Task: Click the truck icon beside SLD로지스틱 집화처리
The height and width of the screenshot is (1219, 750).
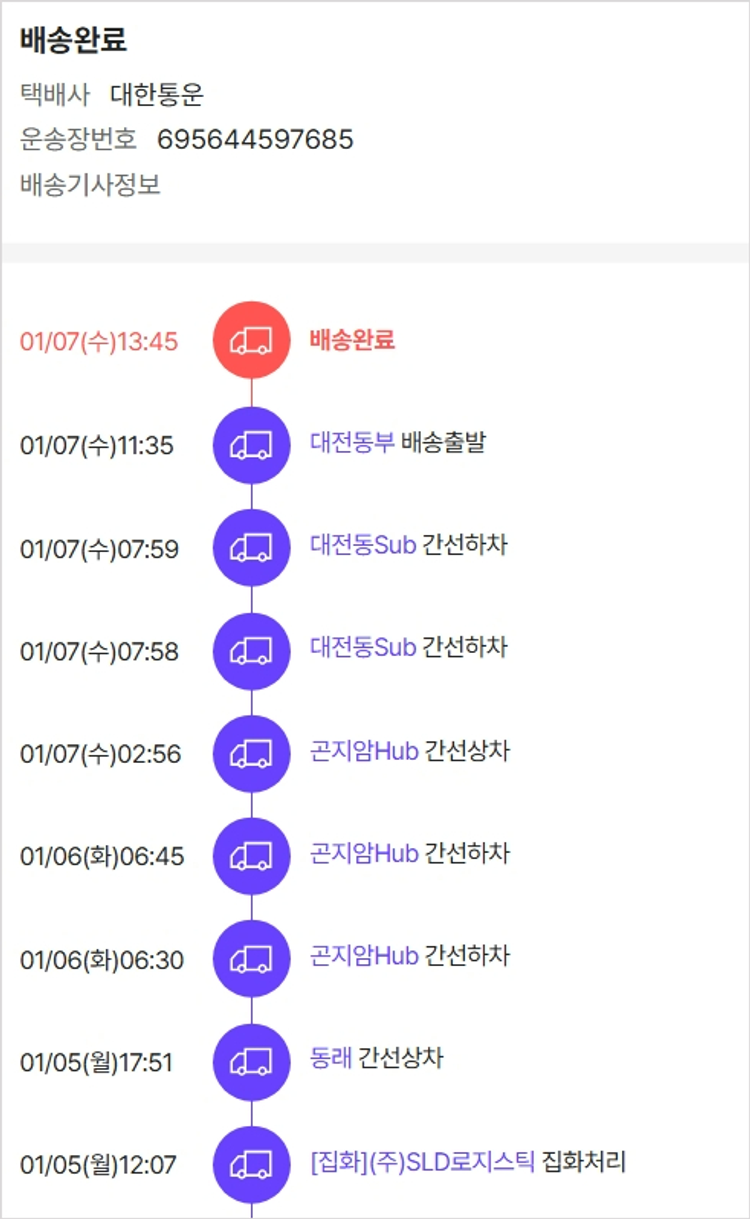Action: point(251,1164)
